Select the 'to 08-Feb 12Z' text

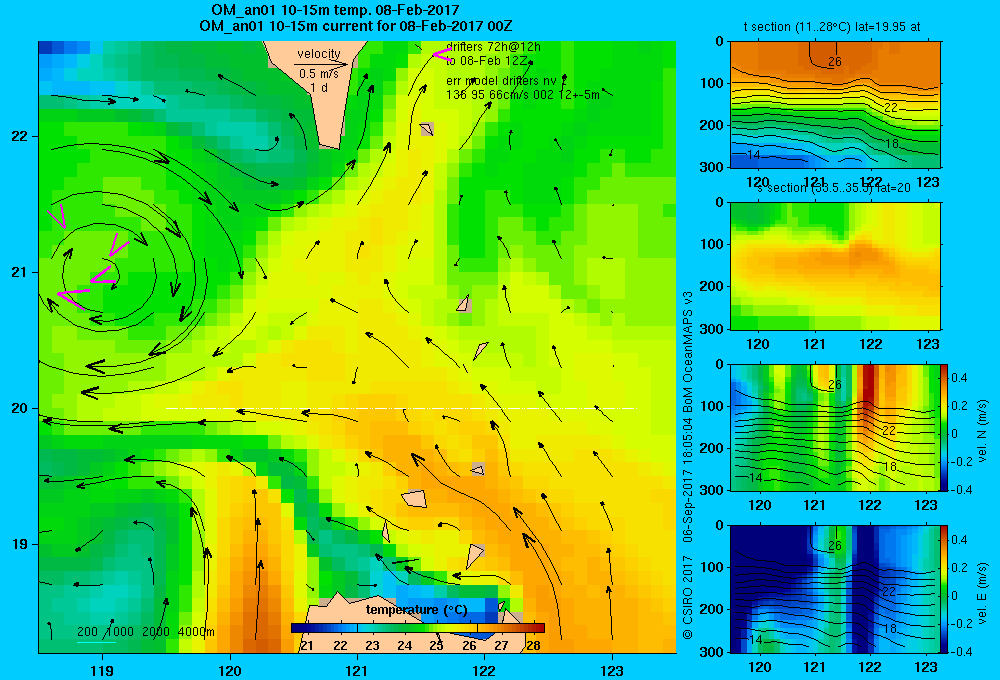[487, 61]
